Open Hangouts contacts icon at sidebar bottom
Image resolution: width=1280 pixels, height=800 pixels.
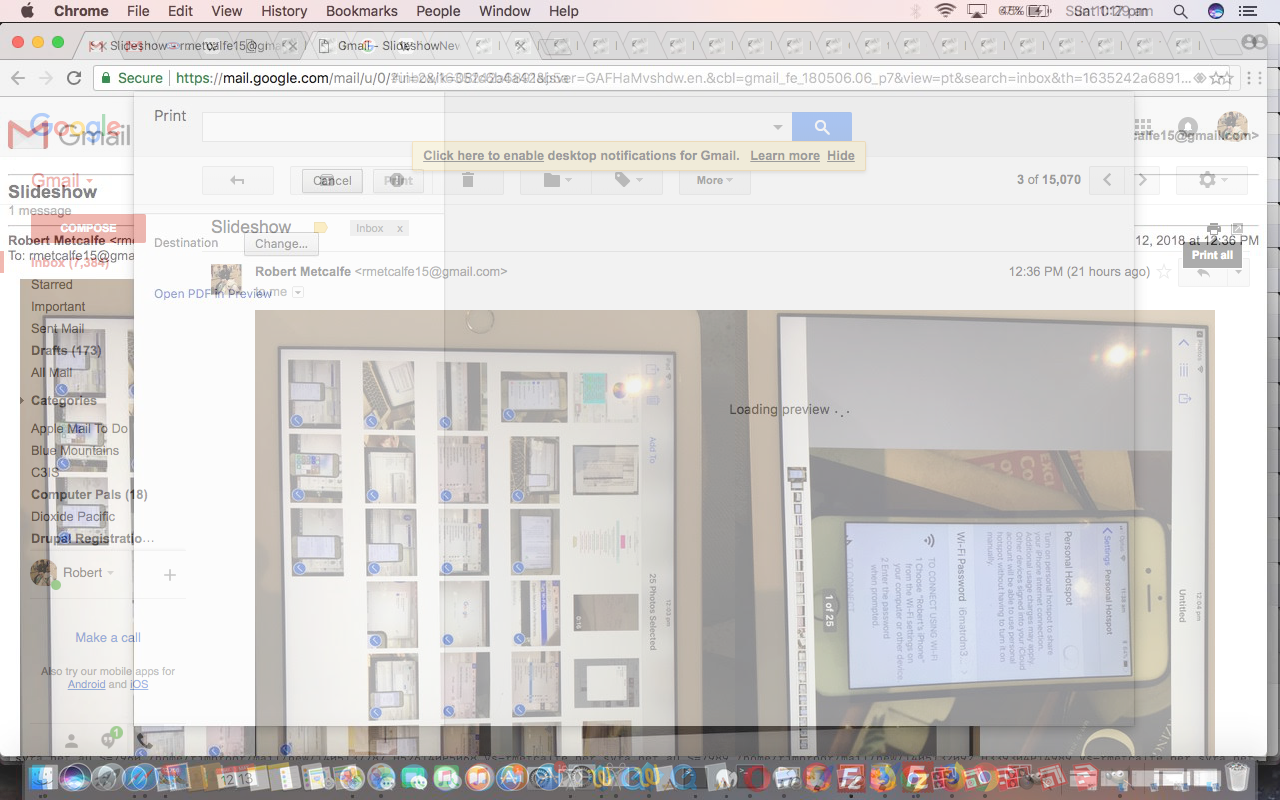(71, 741)
